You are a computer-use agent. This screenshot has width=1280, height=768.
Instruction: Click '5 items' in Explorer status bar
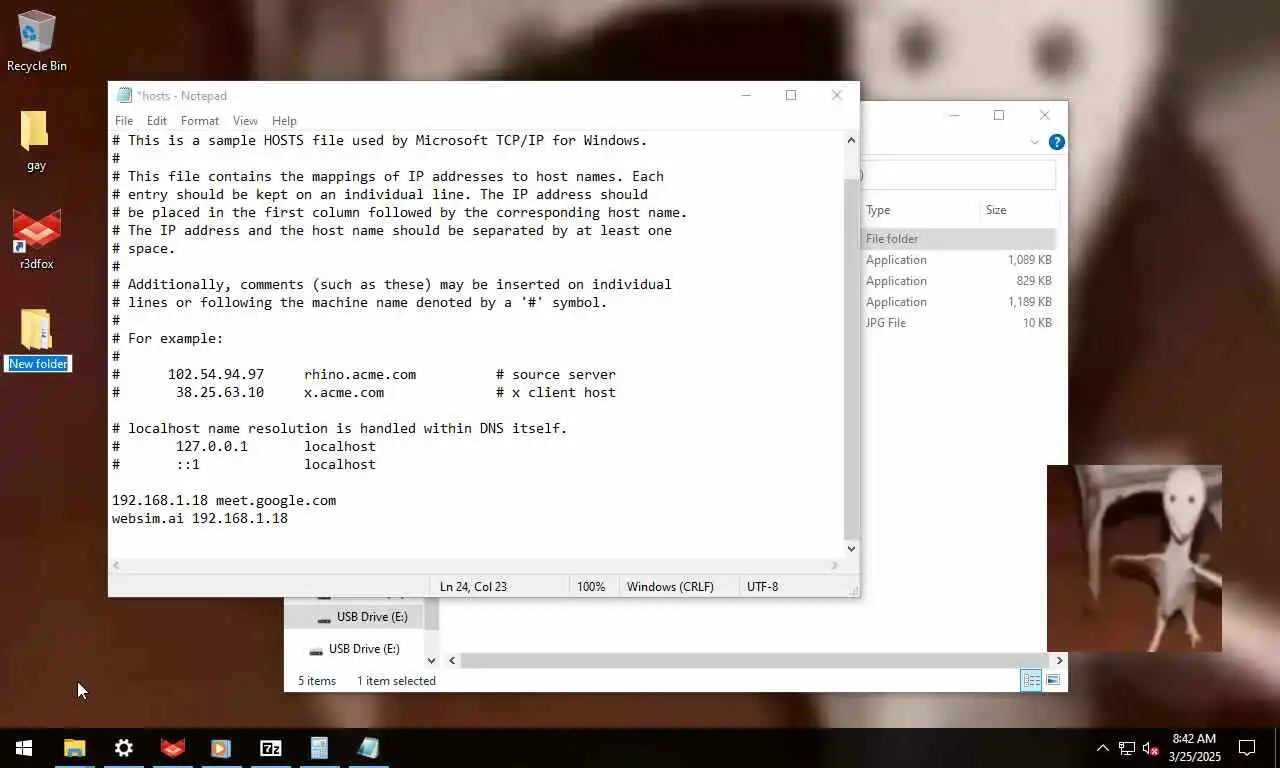click(x=317, y=681)
